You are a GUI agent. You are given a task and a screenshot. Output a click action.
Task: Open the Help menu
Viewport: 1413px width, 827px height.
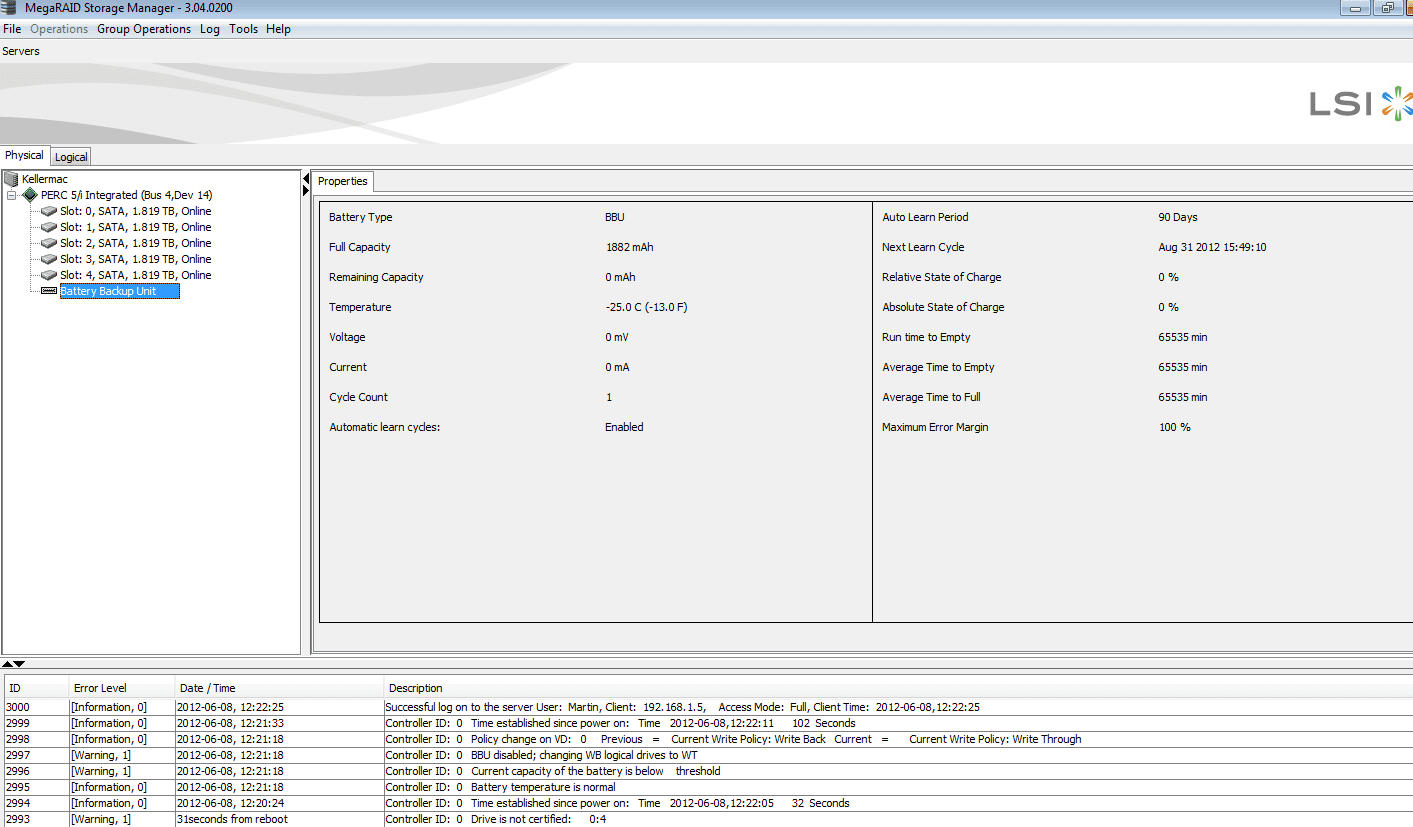point(278,29)
